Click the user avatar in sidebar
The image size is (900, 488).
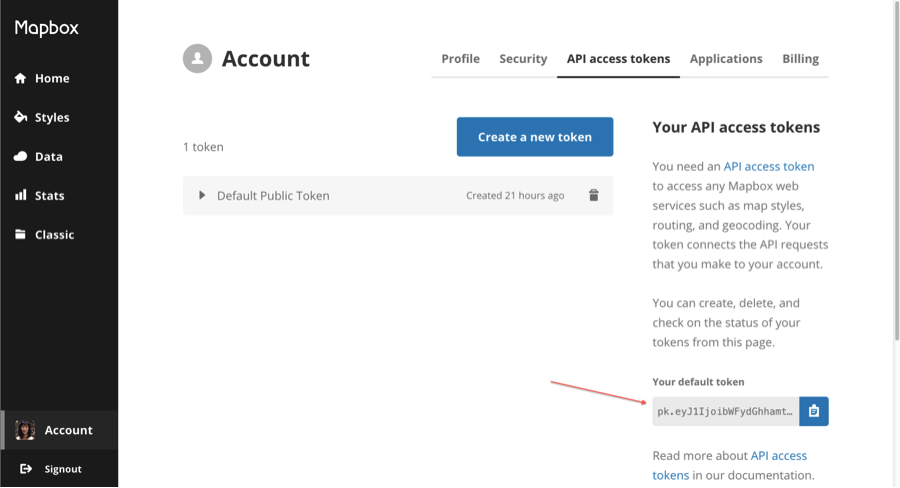click(x=26, y=430)
